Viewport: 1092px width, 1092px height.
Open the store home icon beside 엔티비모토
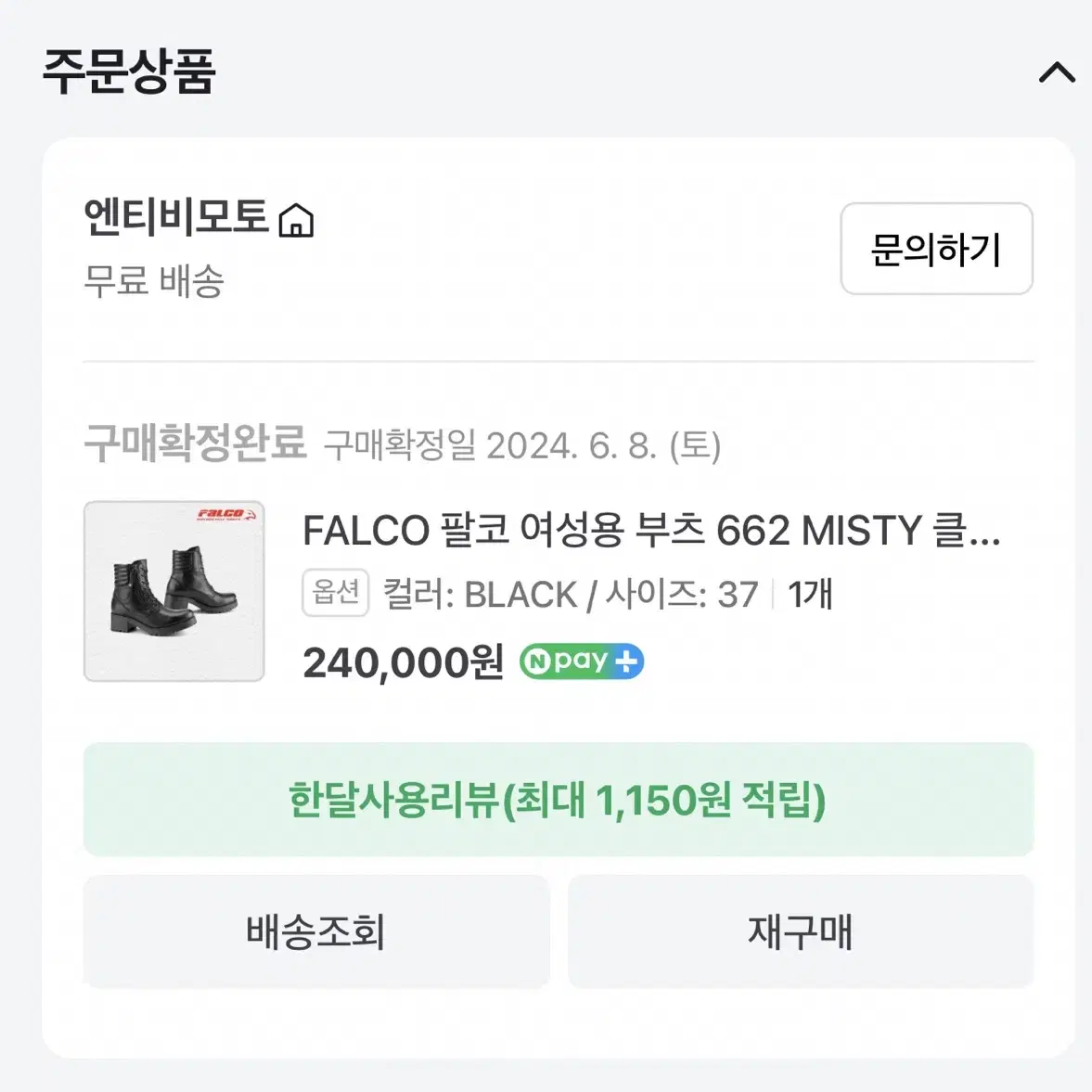pyautogui.click(x=296, y=220)
